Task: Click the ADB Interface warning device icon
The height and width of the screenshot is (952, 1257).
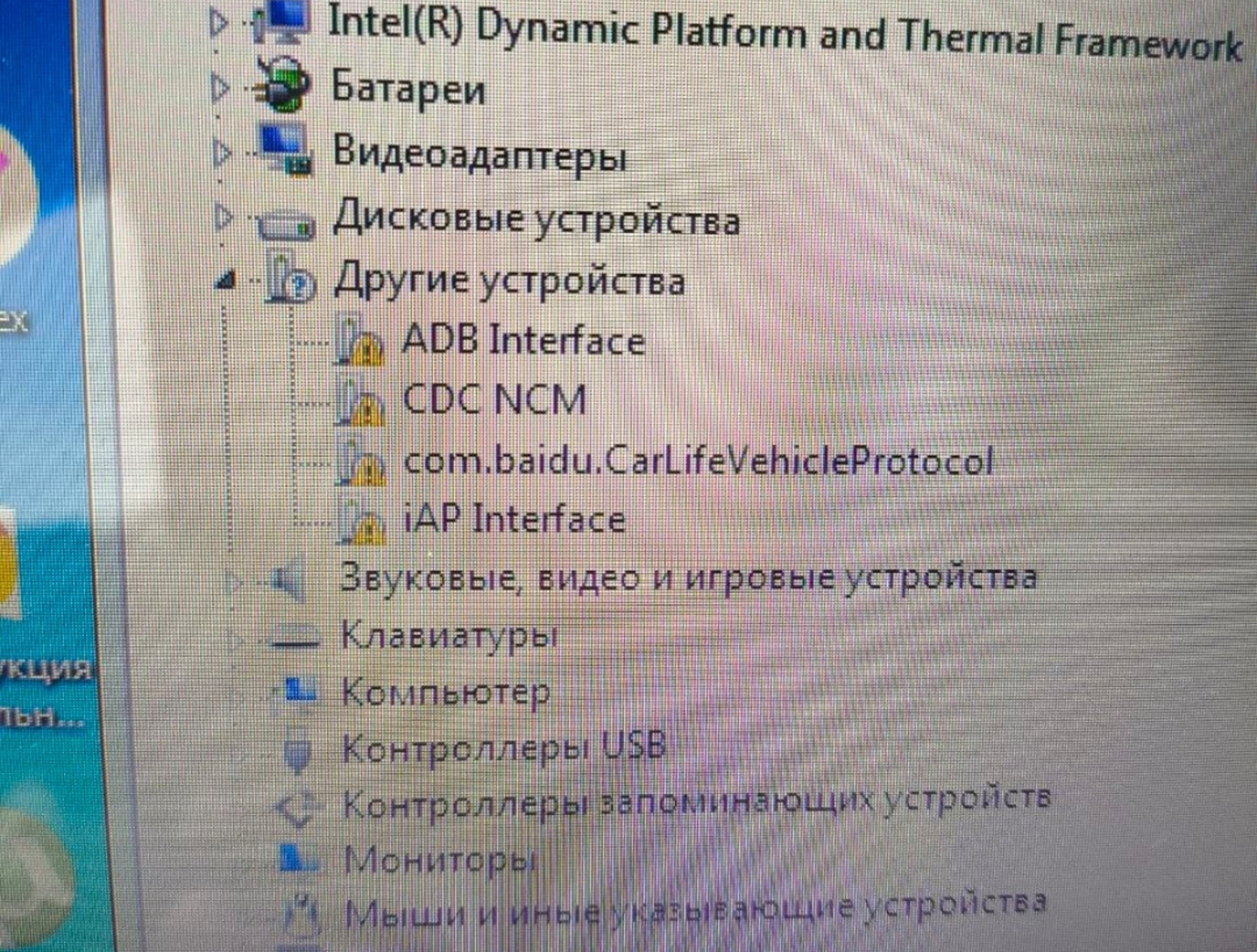Action: 359,340
